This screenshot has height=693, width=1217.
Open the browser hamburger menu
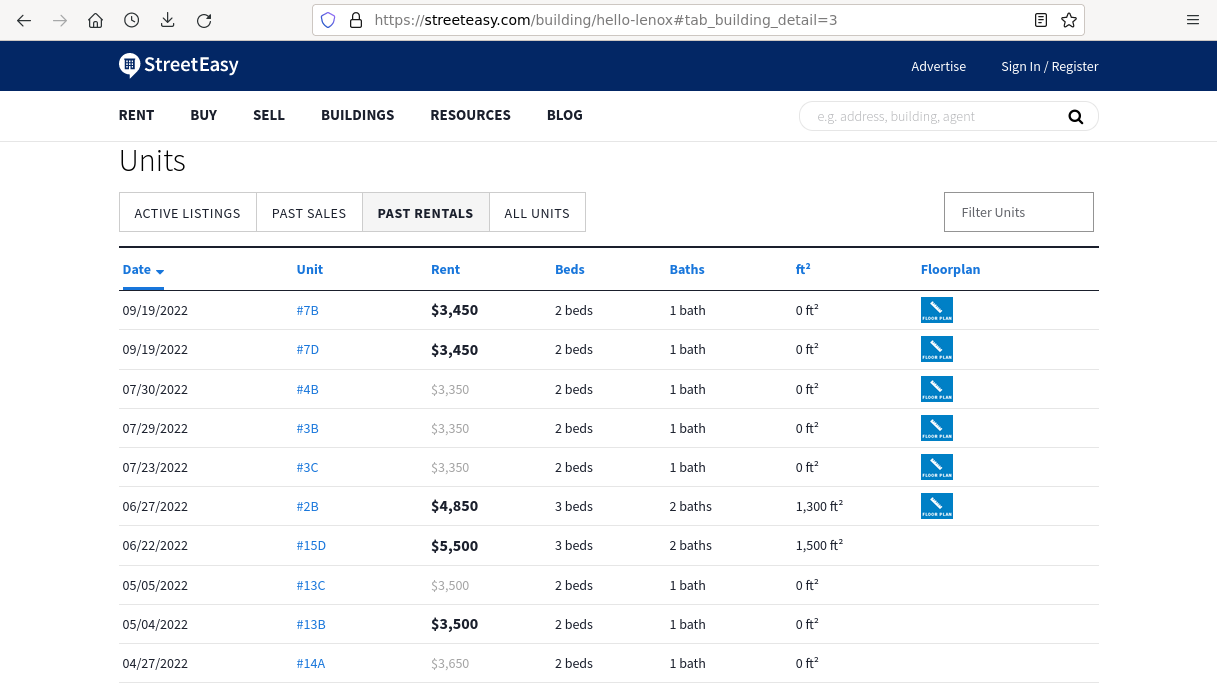pos(1192,20)
